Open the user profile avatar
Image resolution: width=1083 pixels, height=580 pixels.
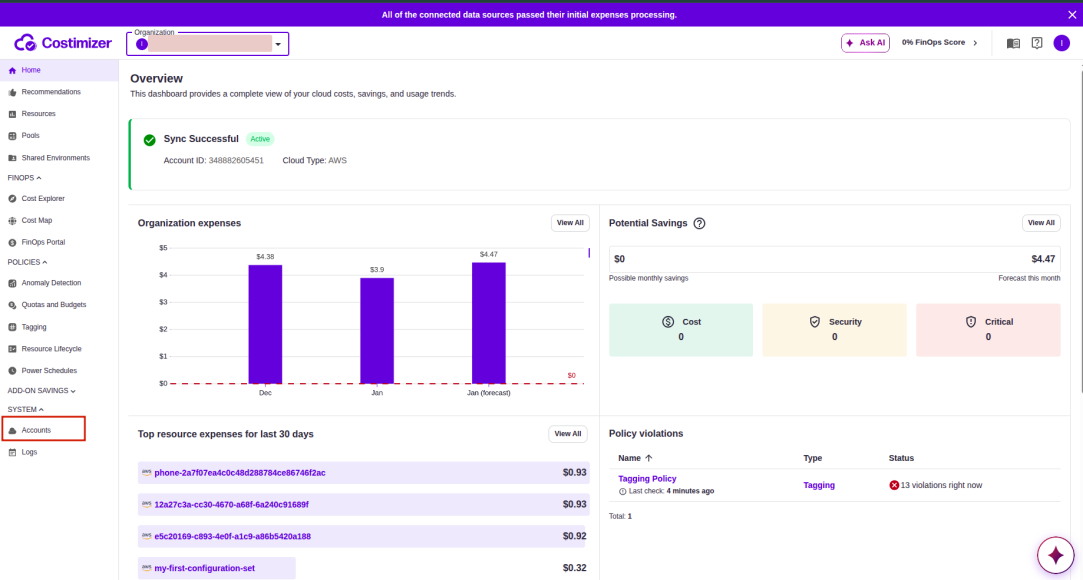pyautogui.click(x=1062, y=43)
